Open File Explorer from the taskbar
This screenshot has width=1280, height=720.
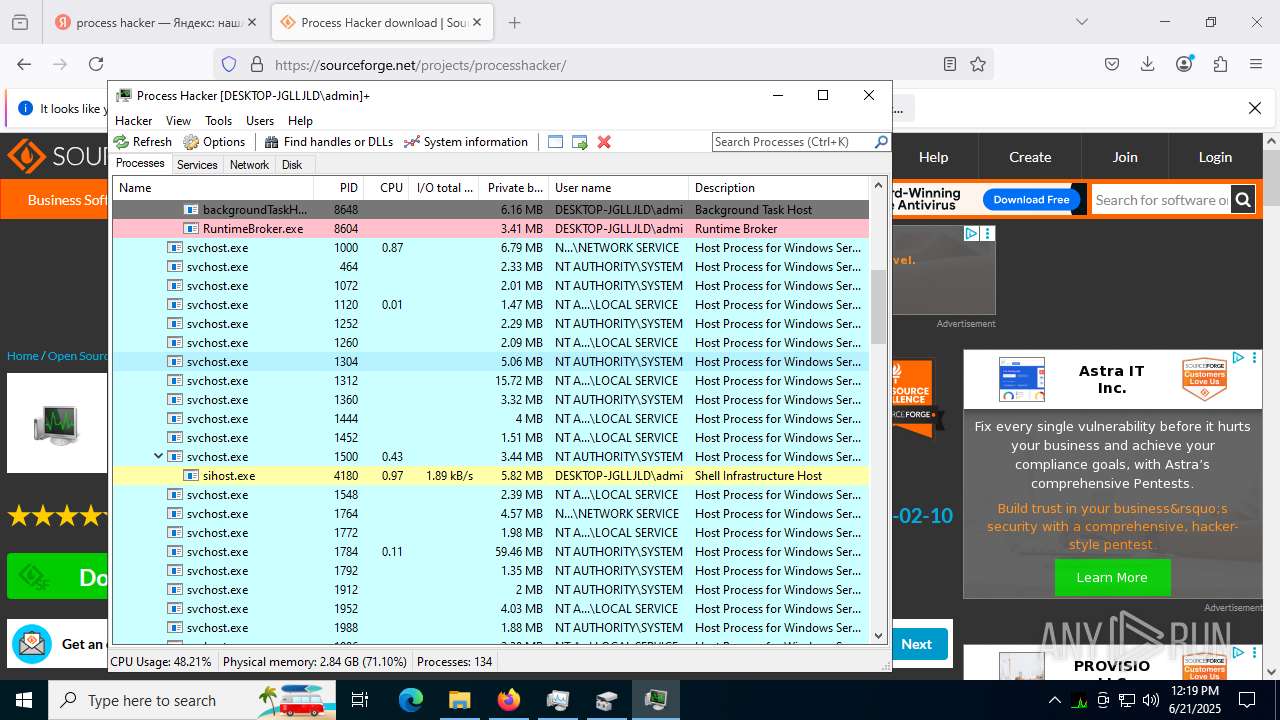click(x=459, y=700)
